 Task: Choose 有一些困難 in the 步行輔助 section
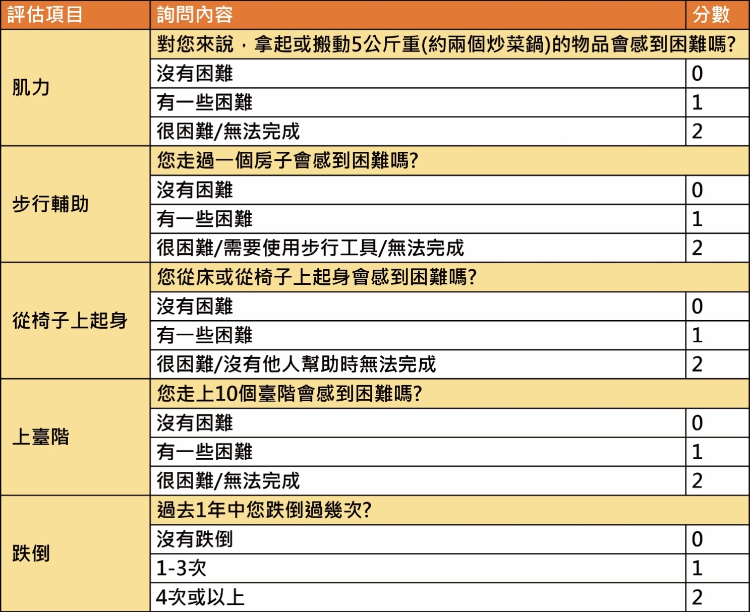coord(418,219)
